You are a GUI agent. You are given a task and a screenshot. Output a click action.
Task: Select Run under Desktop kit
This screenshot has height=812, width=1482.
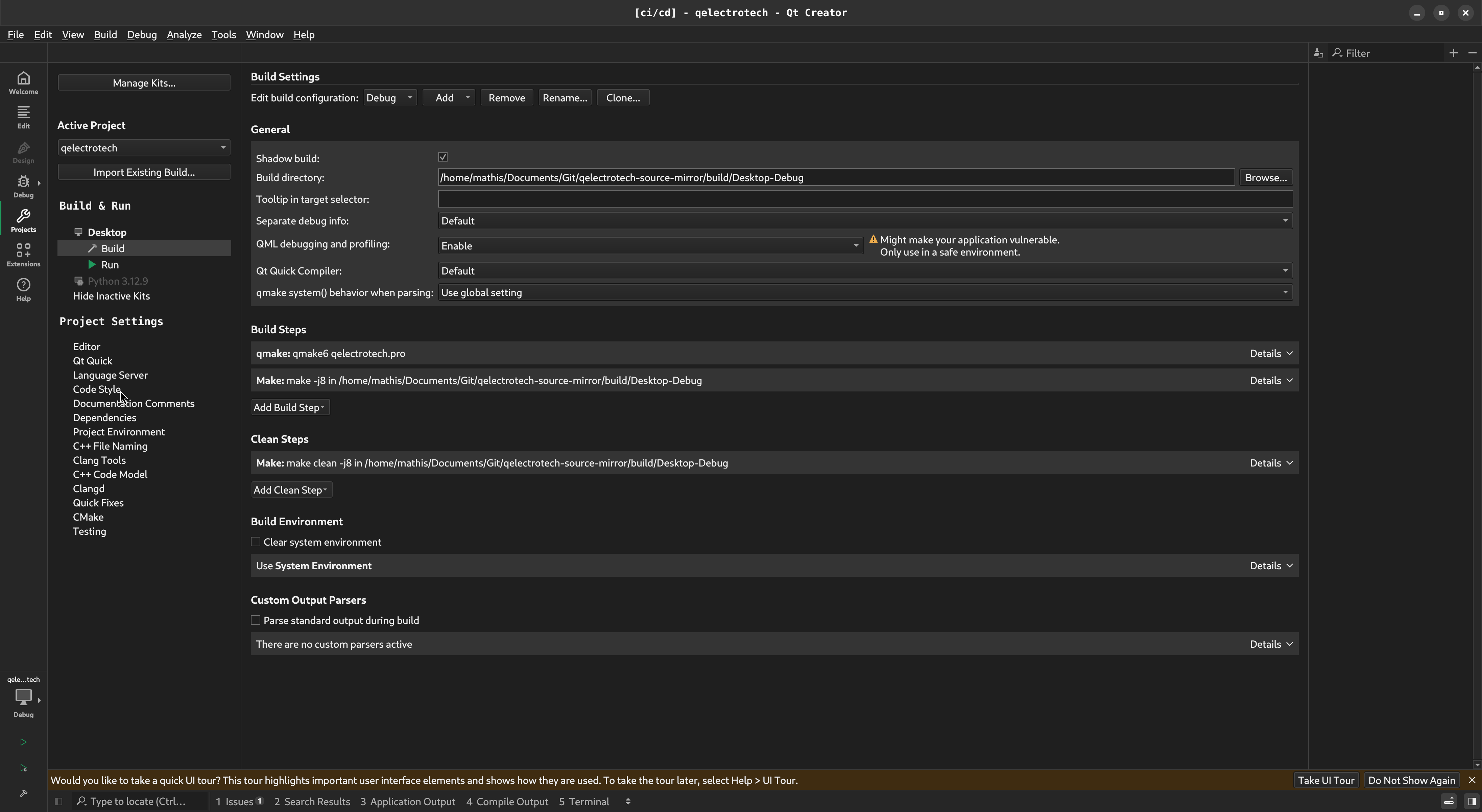click(x=110, y=265)
